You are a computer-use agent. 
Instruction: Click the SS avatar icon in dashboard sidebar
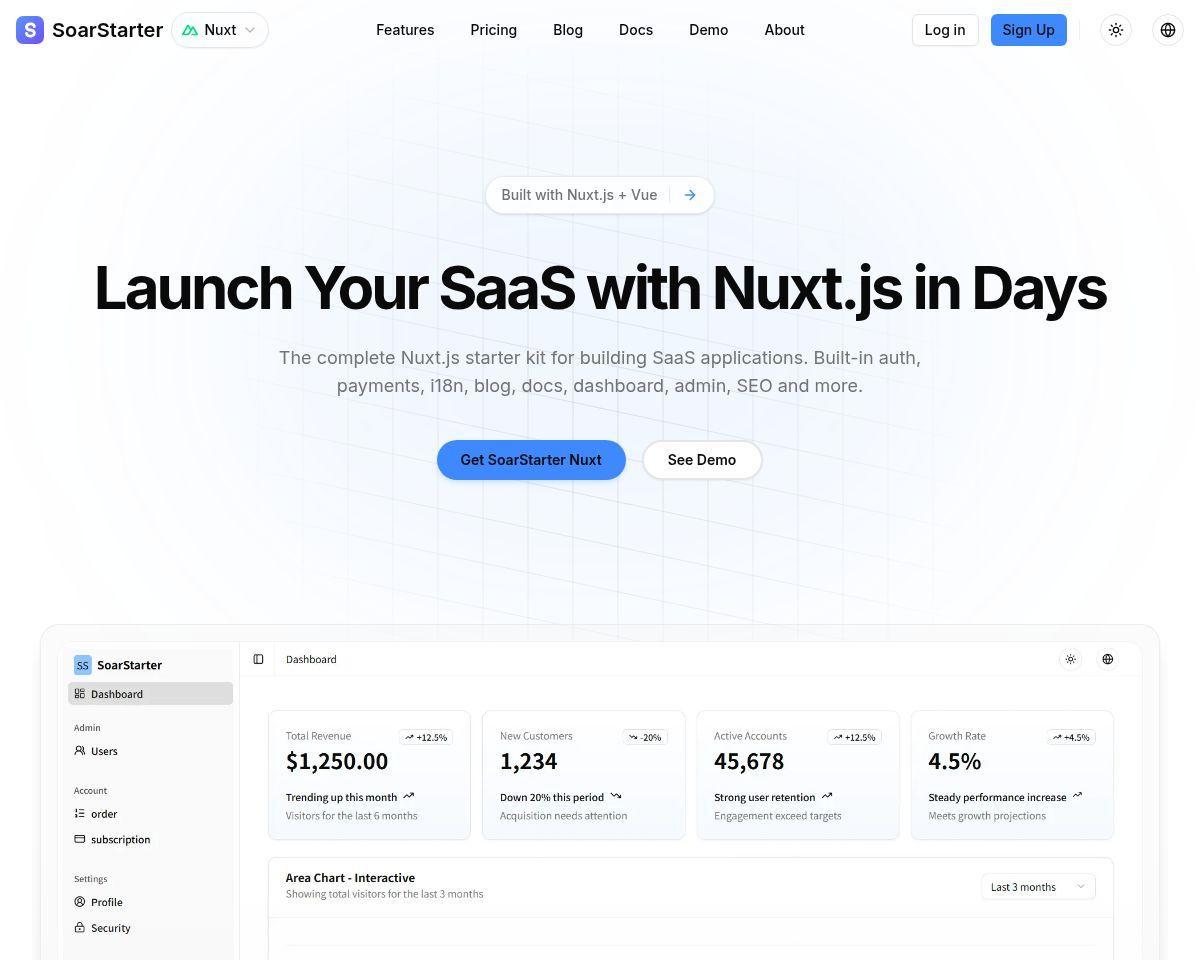pos(82,665)
